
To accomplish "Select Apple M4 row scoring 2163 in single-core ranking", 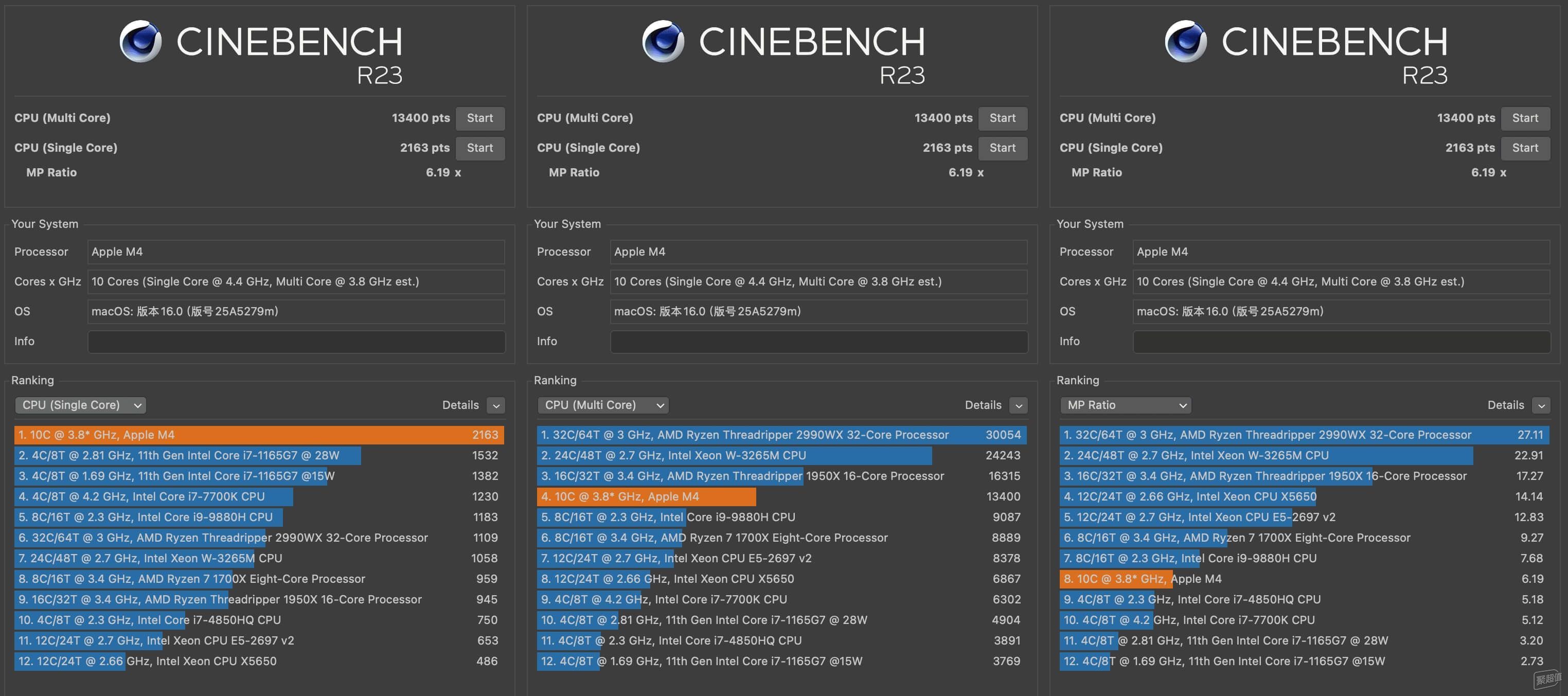I will tap(259, 435).
